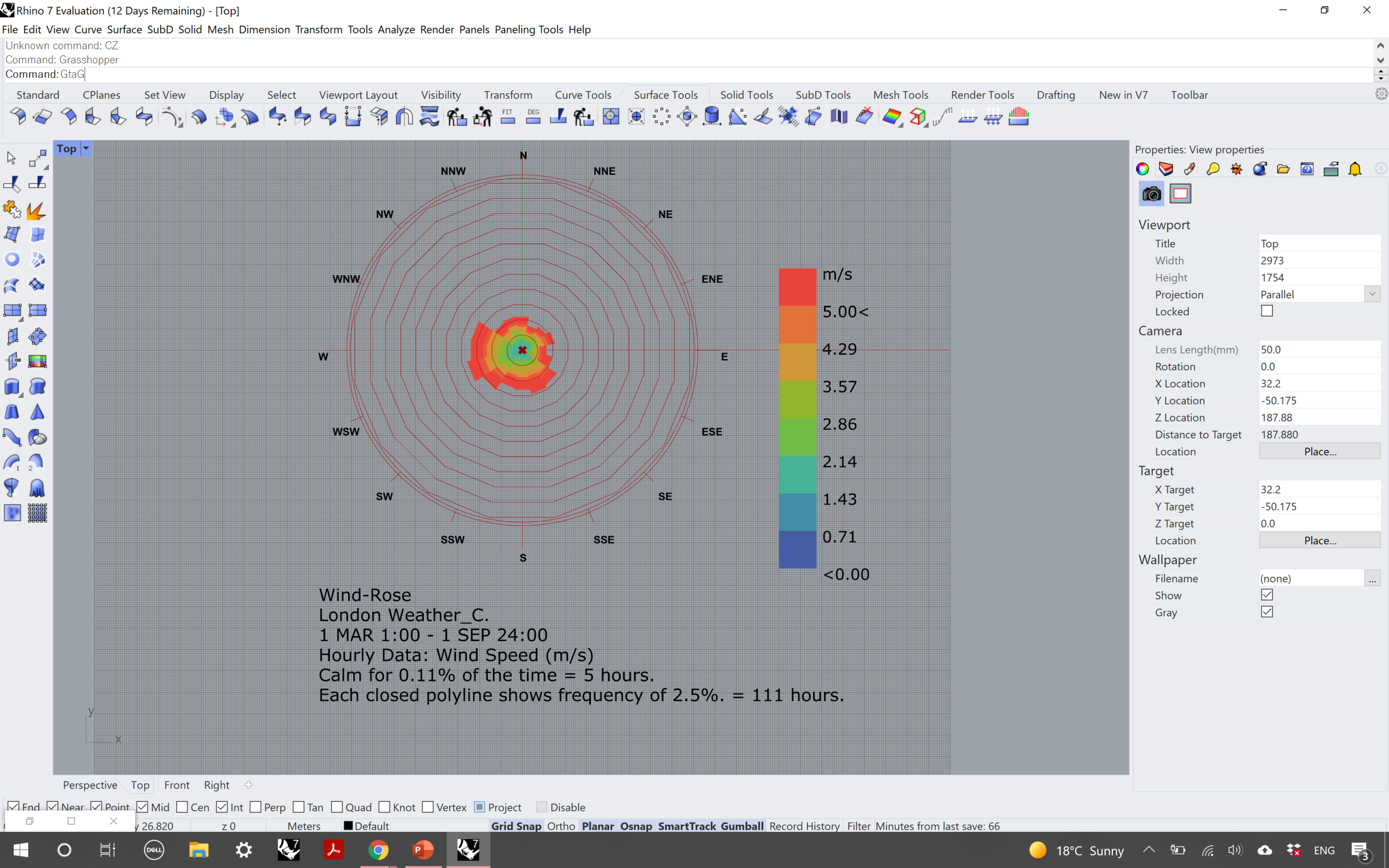
Task: Enable the Cen osnap checkbox
Action: click(183, 807)
